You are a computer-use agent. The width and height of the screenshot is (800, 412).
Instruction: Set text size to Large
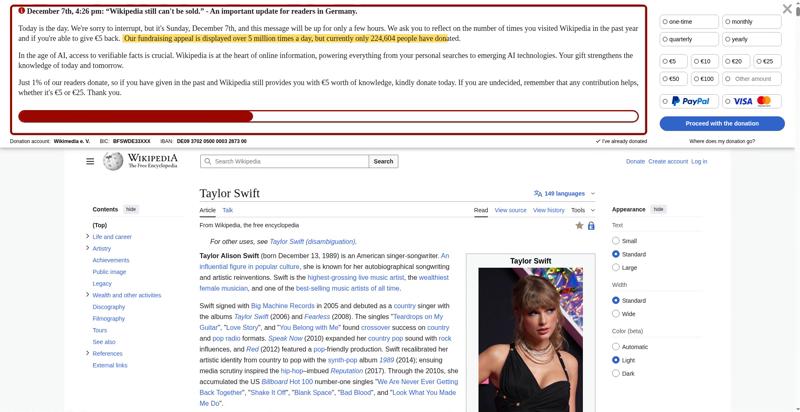616,267
